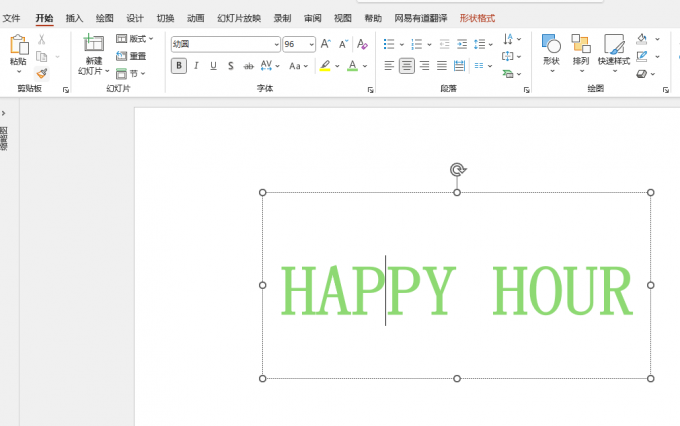680x426 pixels.
Task: Expand the Layout (版式) dropdown
Action: (x=136, y=39)
